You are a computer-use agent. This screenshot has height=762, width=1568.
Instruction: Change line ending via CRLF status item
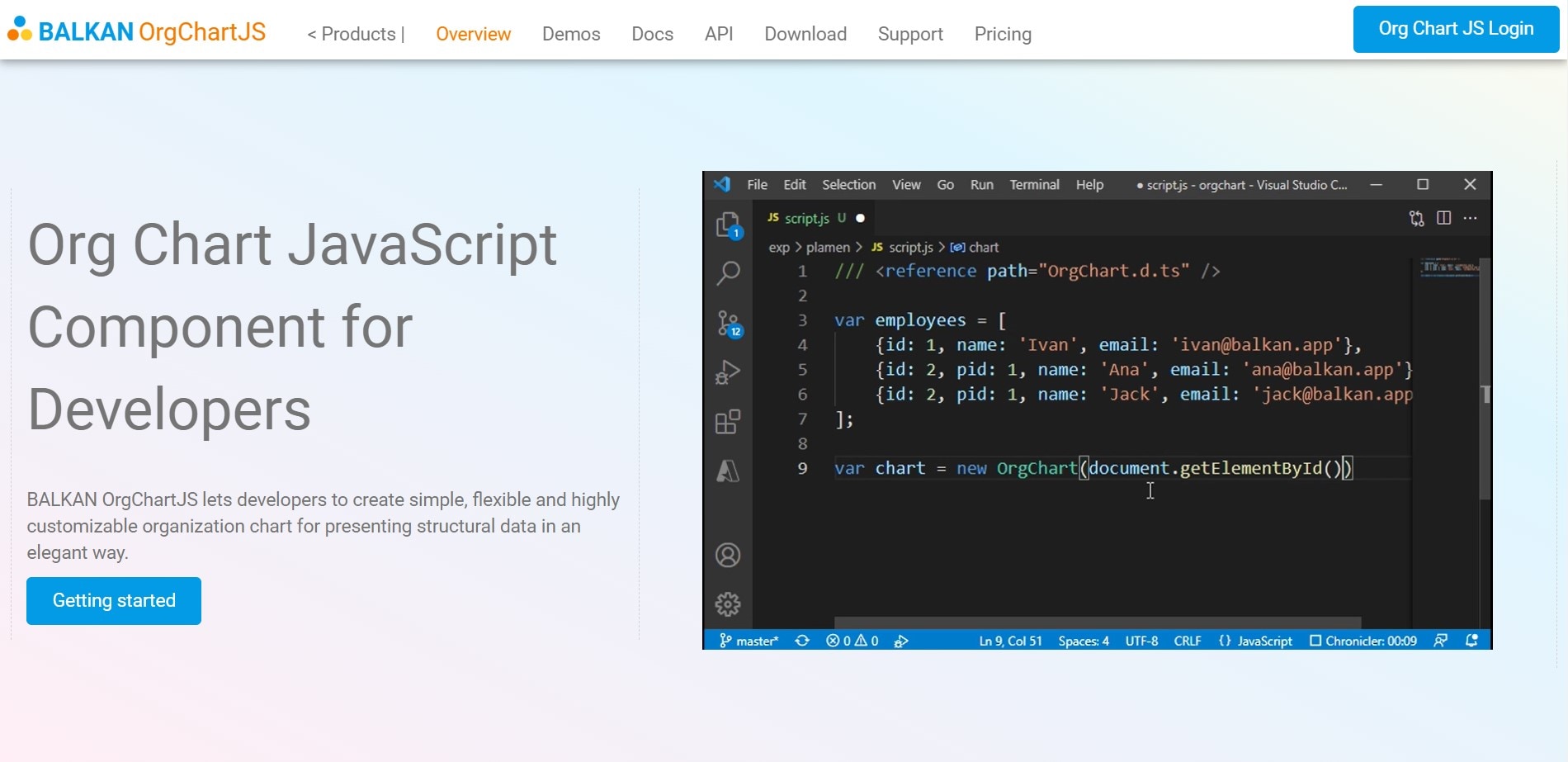coord(1188,641)
